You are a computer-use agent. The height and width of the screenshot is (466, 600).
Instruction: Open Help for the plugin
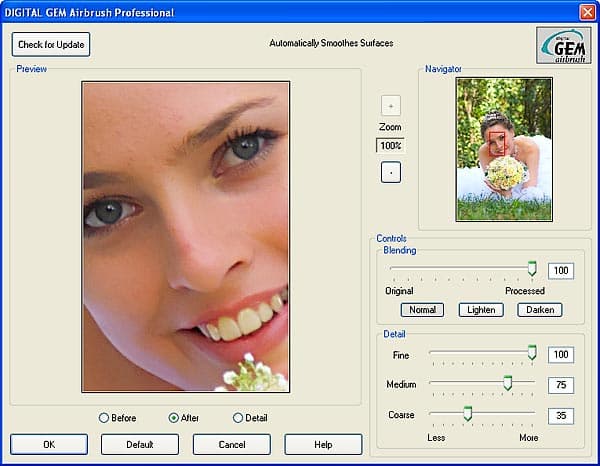click(x=323, y=445)
